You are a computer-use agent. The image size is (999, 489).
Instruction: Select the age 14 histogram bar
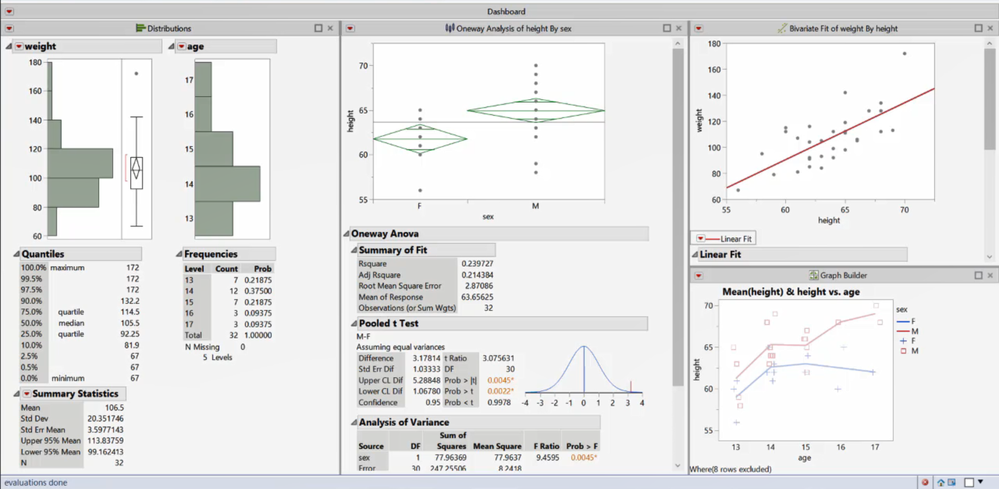pos(227,183)
